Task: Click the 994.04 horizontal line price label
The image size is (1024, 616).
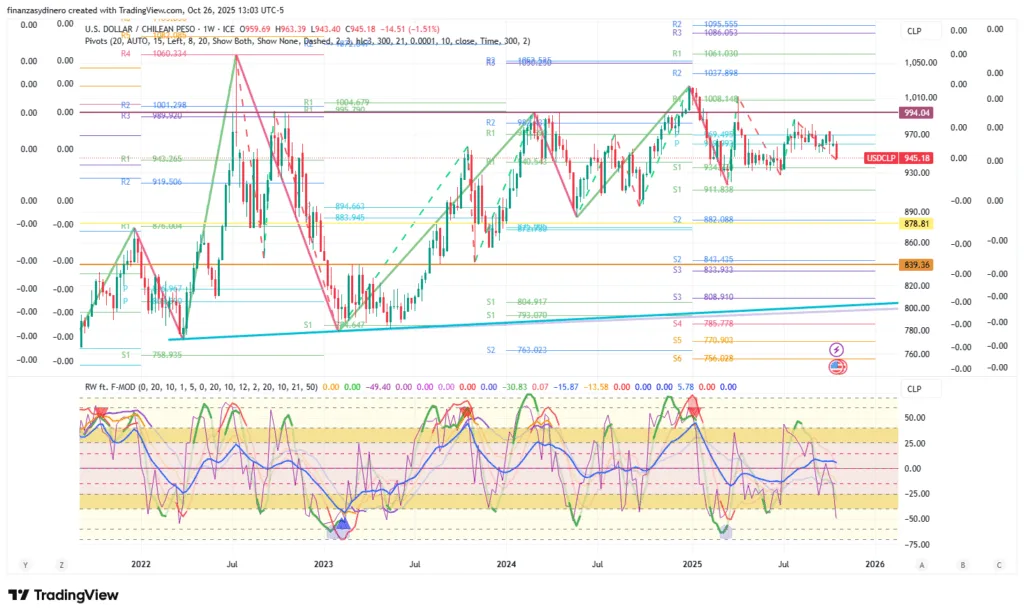Action: (916, 113)
